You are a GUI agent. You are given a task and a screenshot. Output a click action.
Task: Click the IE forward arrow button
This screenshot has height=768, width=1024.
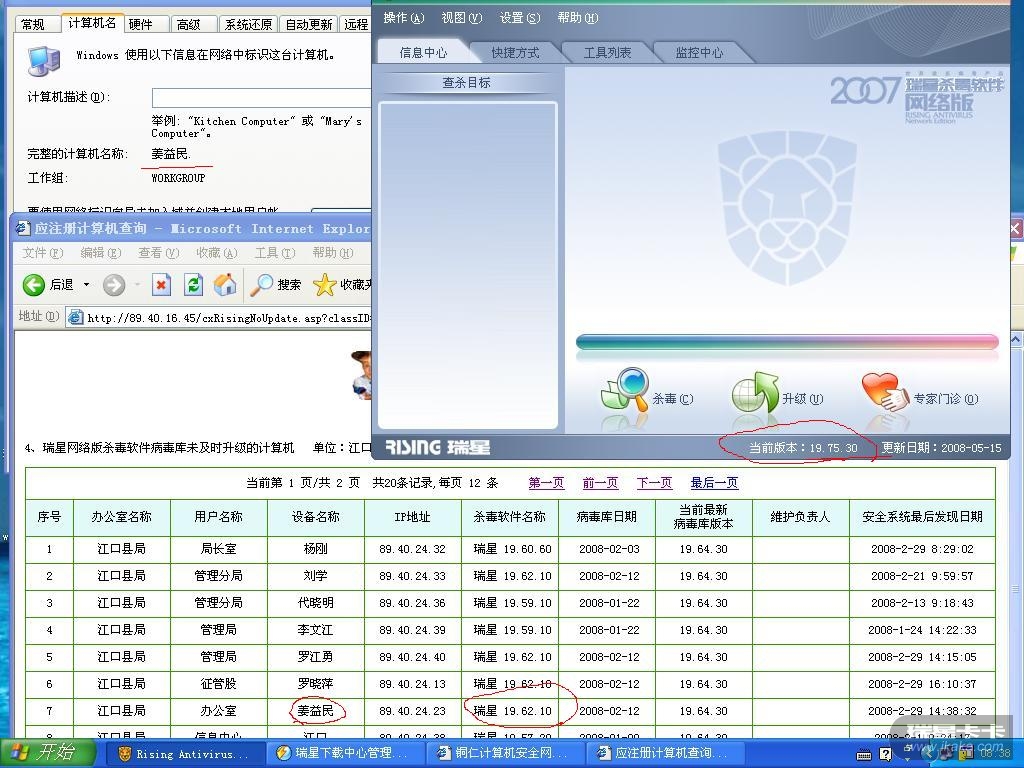coord(114,285)
